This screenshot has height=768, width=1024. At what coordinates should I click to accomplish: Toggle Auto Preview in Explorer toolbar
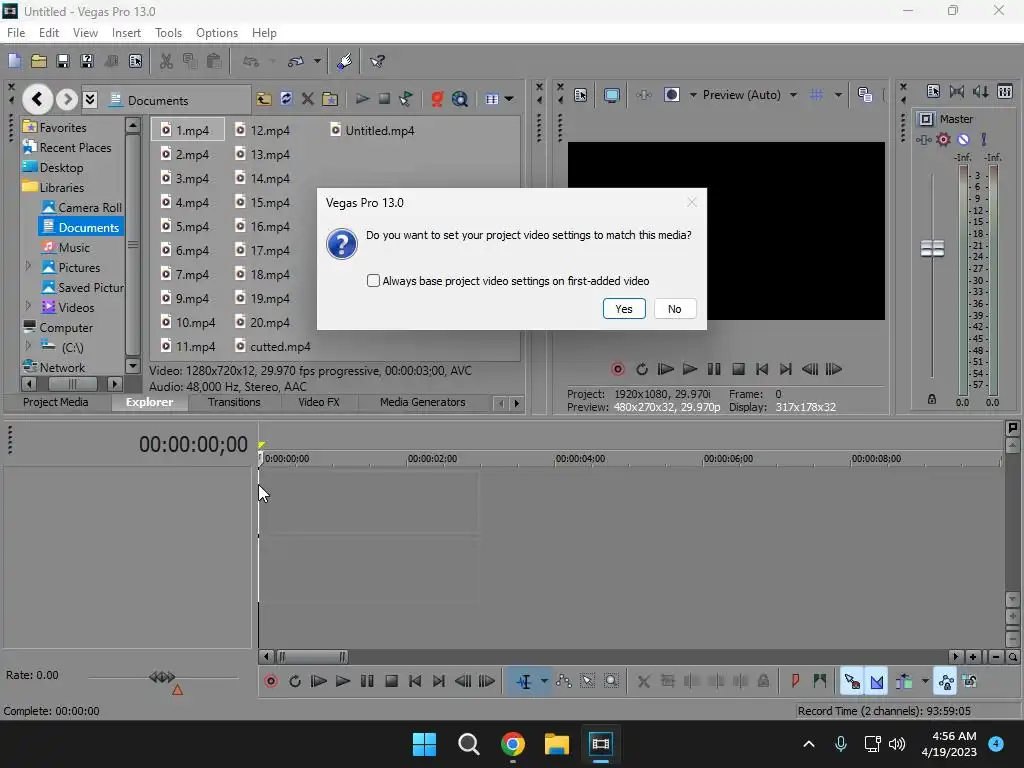(406, 99)
